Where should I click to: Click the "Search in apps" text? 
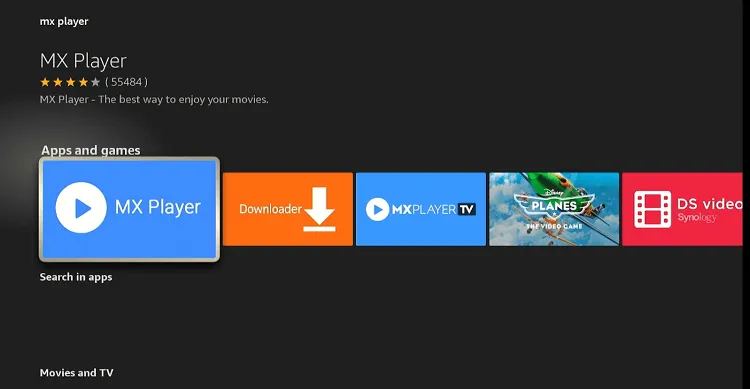click(x=76, y=277)
